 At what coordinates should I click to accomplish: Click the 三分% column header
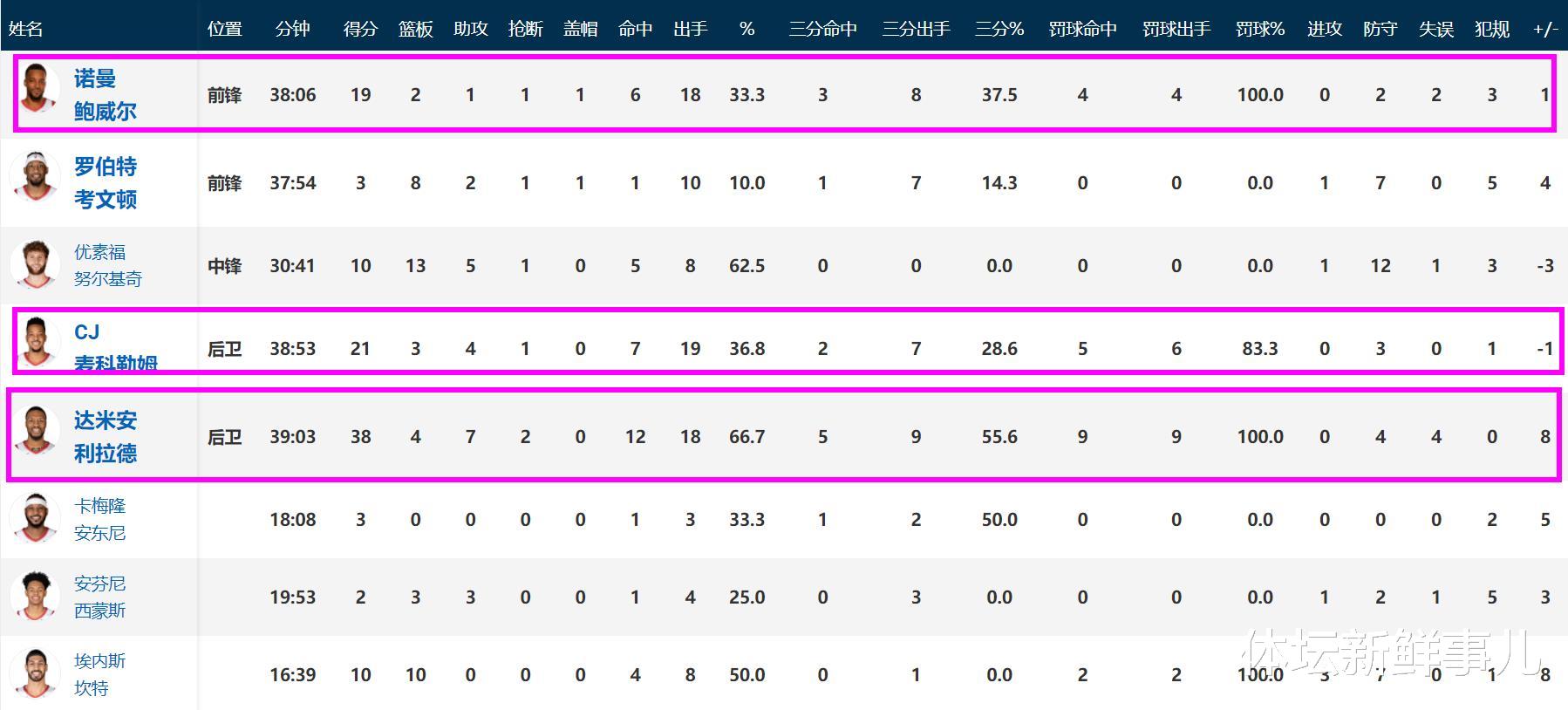pyautogui.click(x=999, y=29)
